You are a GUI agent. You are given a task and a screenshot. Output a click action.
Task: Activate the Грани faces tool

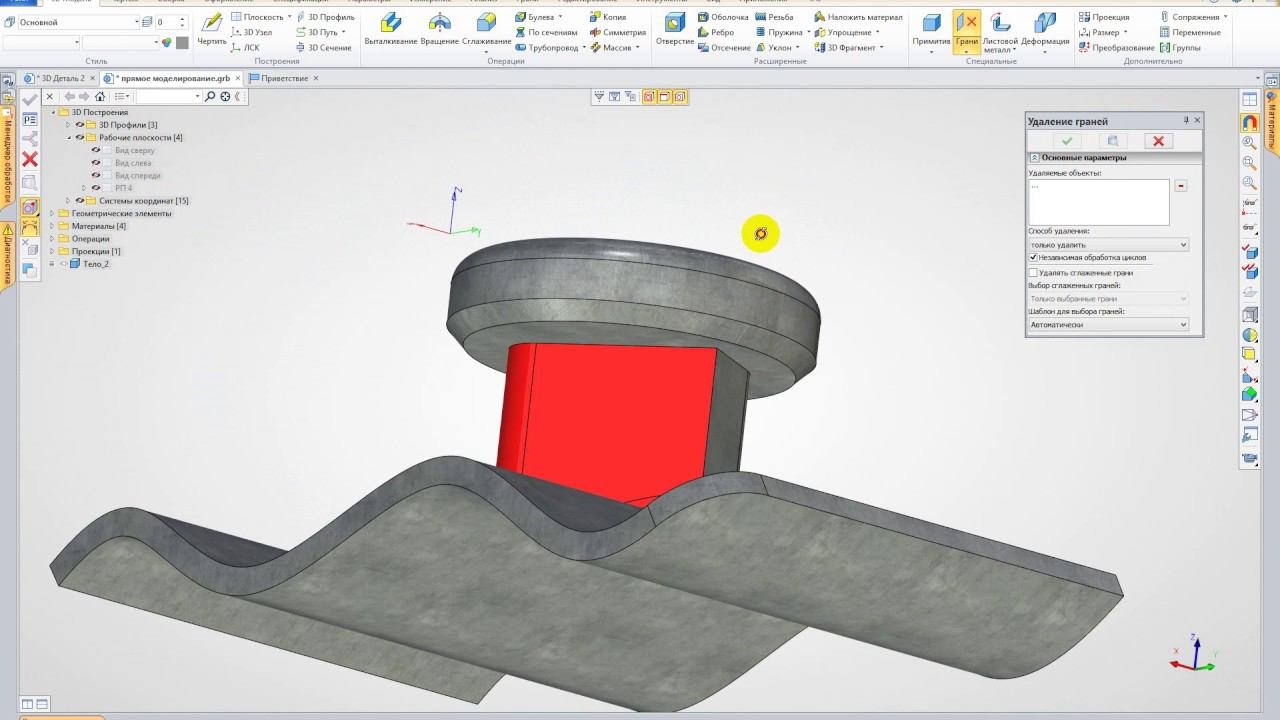pos(967,30)
